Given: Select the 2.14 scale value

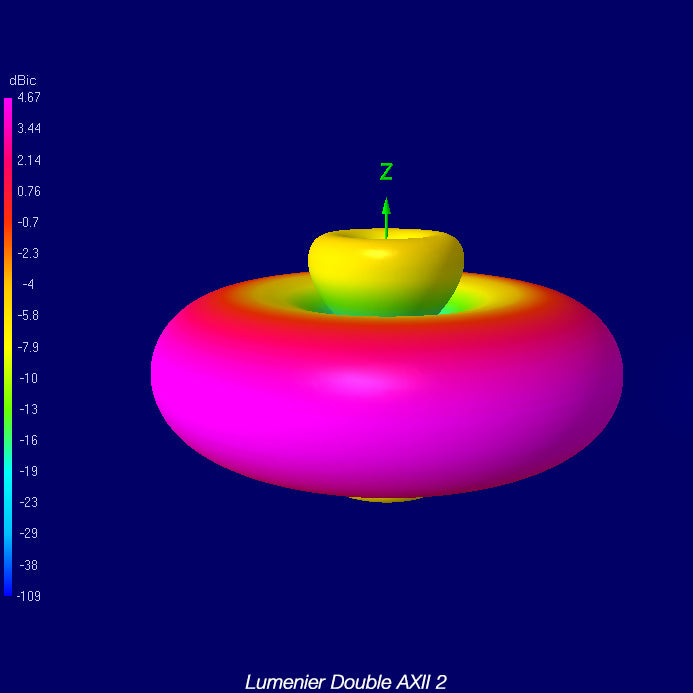Looking at the screenshot, I should 28,160.
